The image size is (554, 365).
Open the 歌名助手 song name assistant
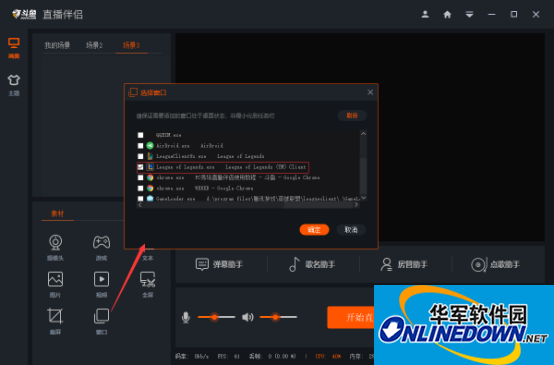[x=312, y=264]
